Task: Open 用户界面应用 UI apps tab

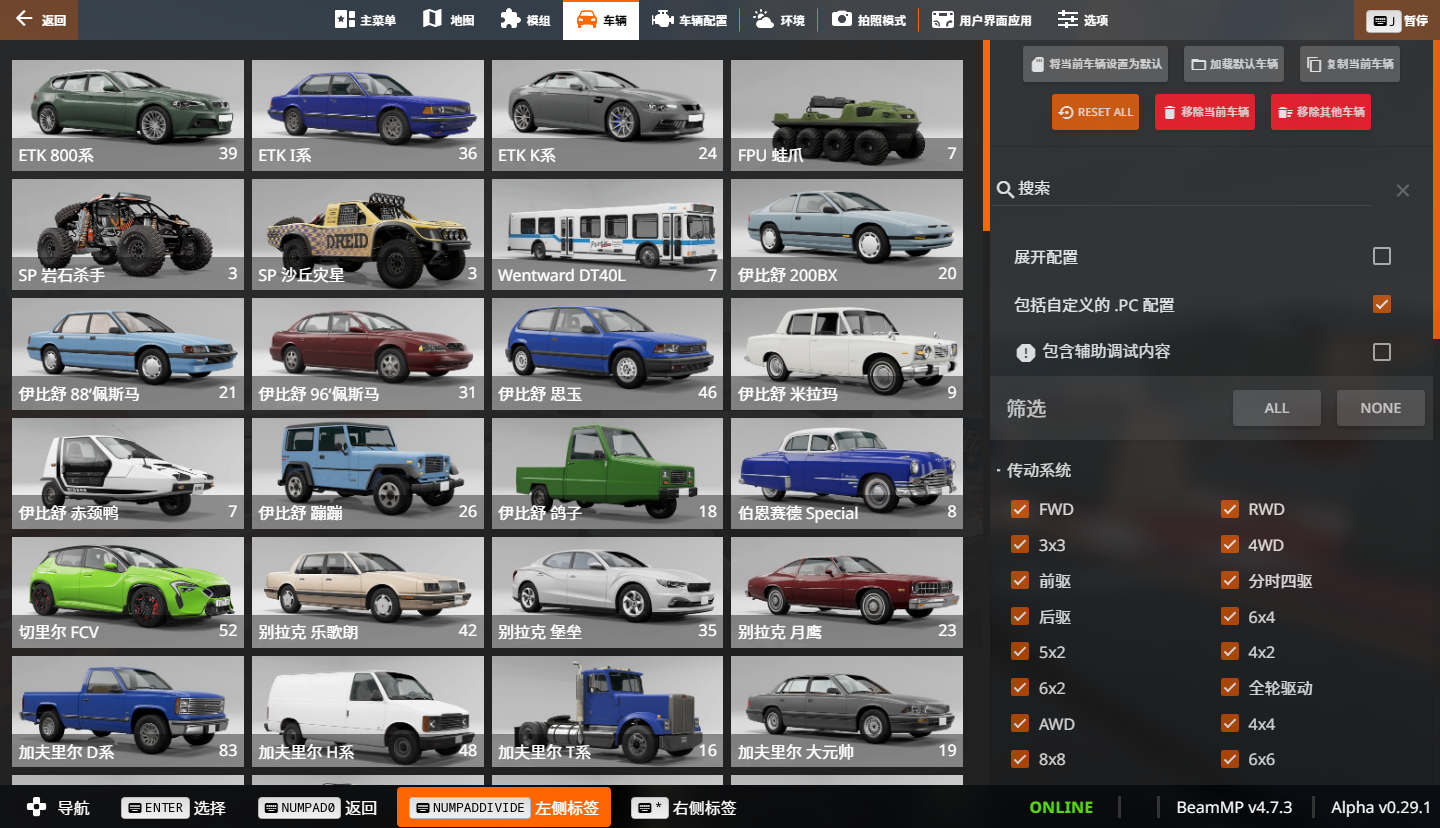Action: coord(982,20)
